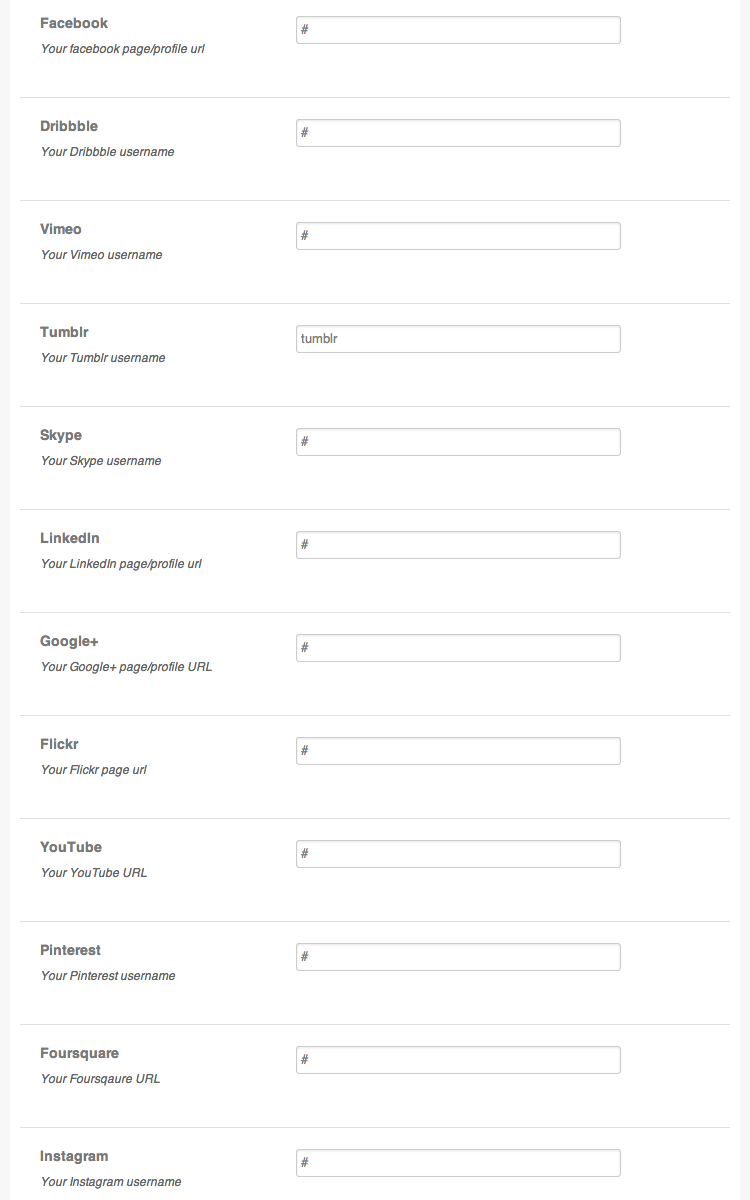Image resolution: width=750 pixels, height=1200 pixels.
Task: Click 'Your Foursqaure URL' description text
Action: [x=100, y=1079]
